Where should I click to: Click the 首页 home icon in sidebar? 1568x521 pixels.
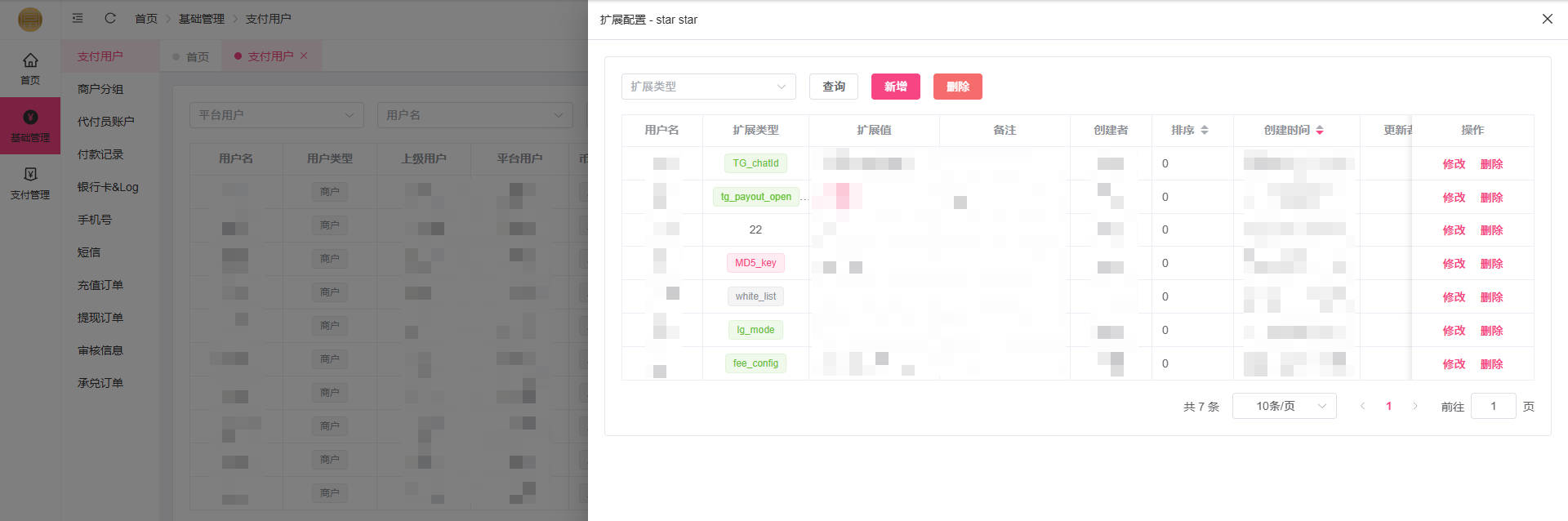pos(30,60)
